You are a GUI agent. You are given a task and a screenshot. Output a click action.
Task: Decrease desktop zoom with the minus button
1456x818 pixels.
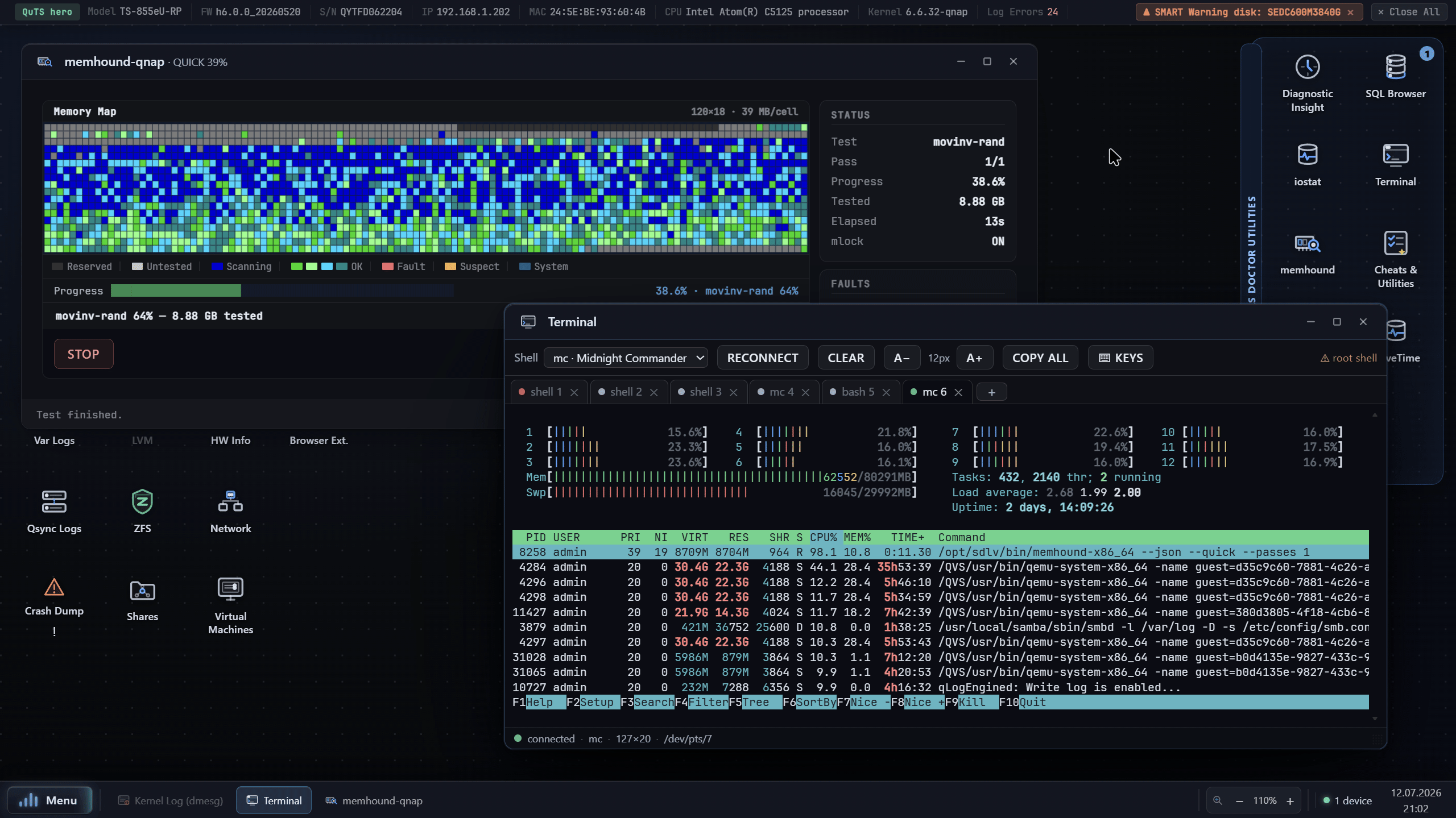click(1239, 800)
